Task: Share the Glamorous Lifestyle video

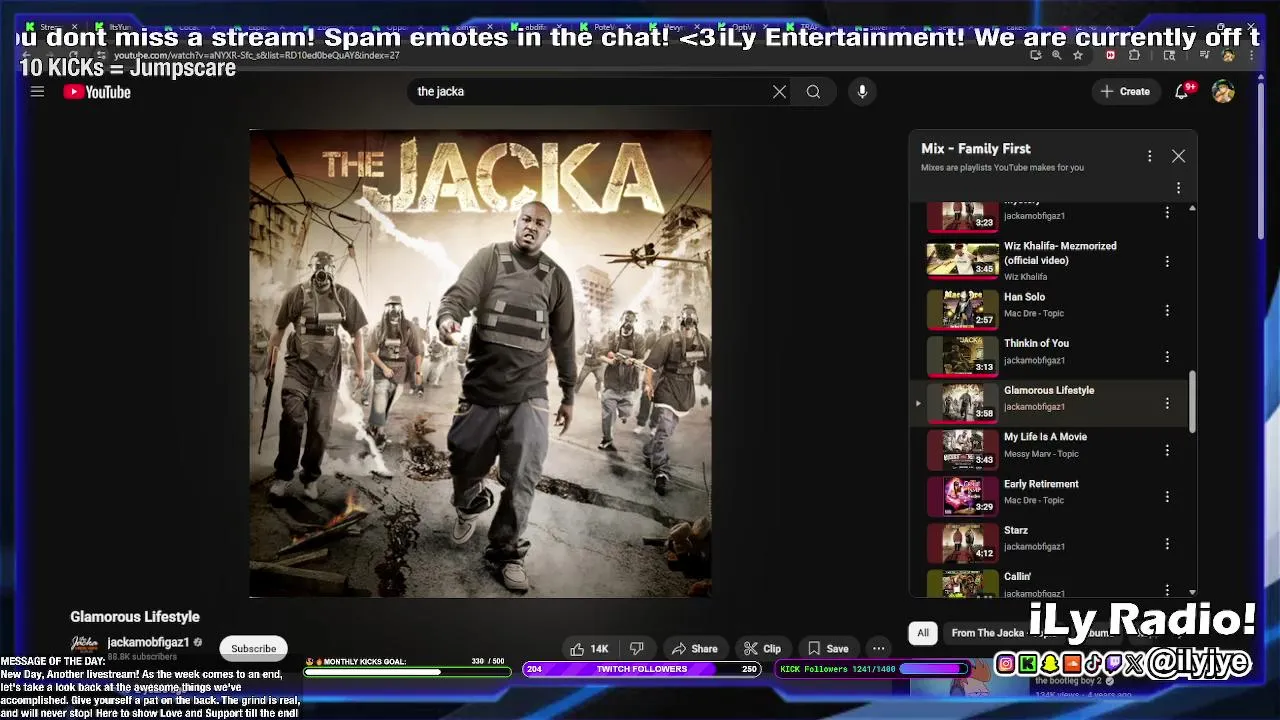Action: 695,648
